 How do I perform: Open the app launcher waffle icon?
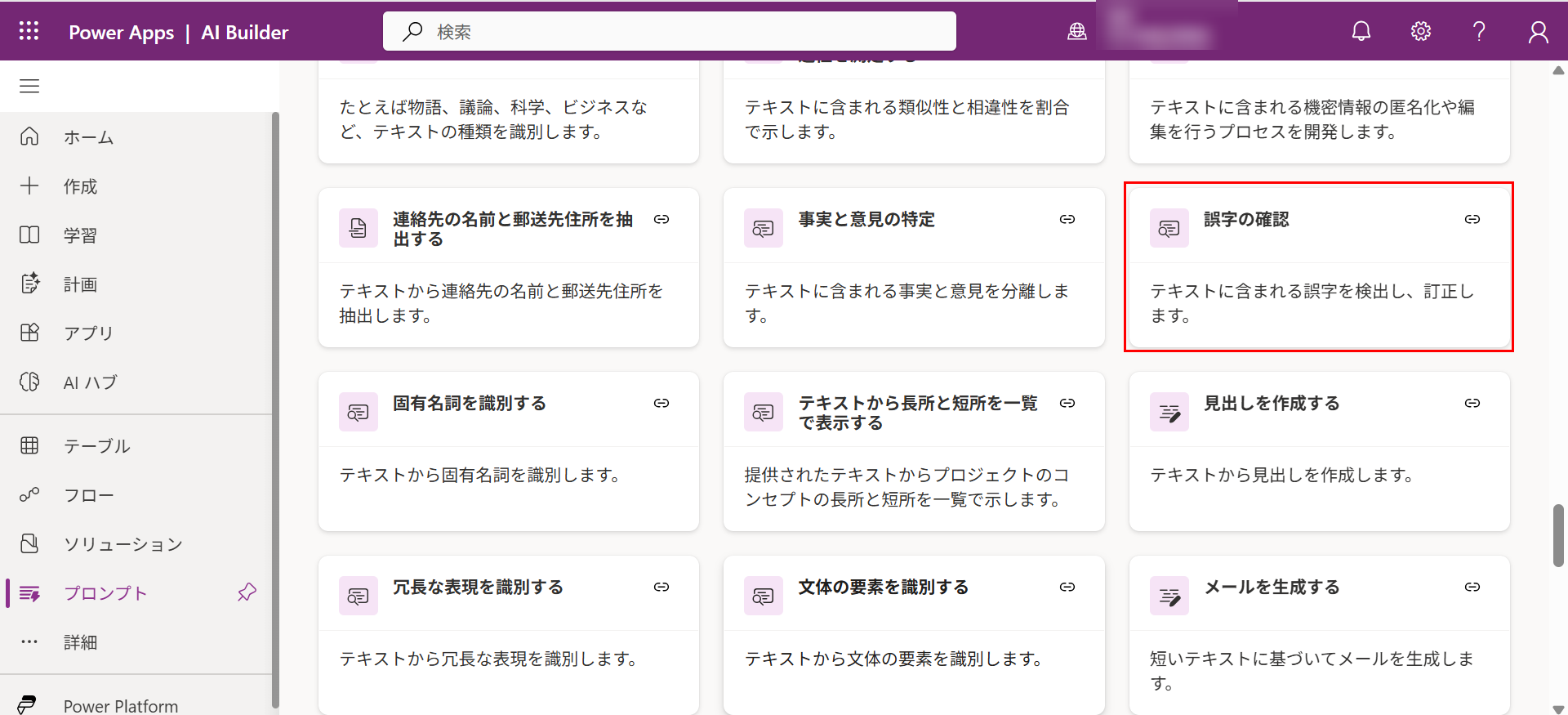point(29,31)
